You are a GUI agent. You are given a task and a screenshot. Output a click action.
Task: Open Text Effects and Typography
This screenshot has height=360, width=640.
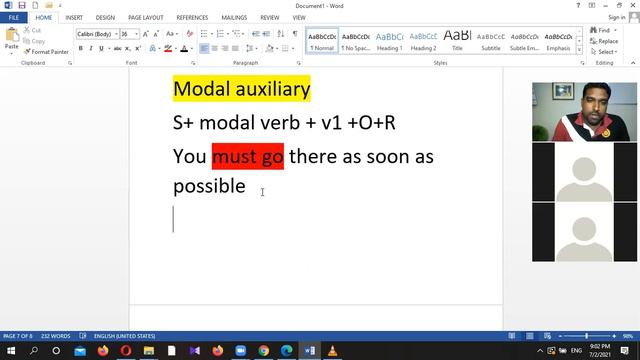(x=152, y=49)
